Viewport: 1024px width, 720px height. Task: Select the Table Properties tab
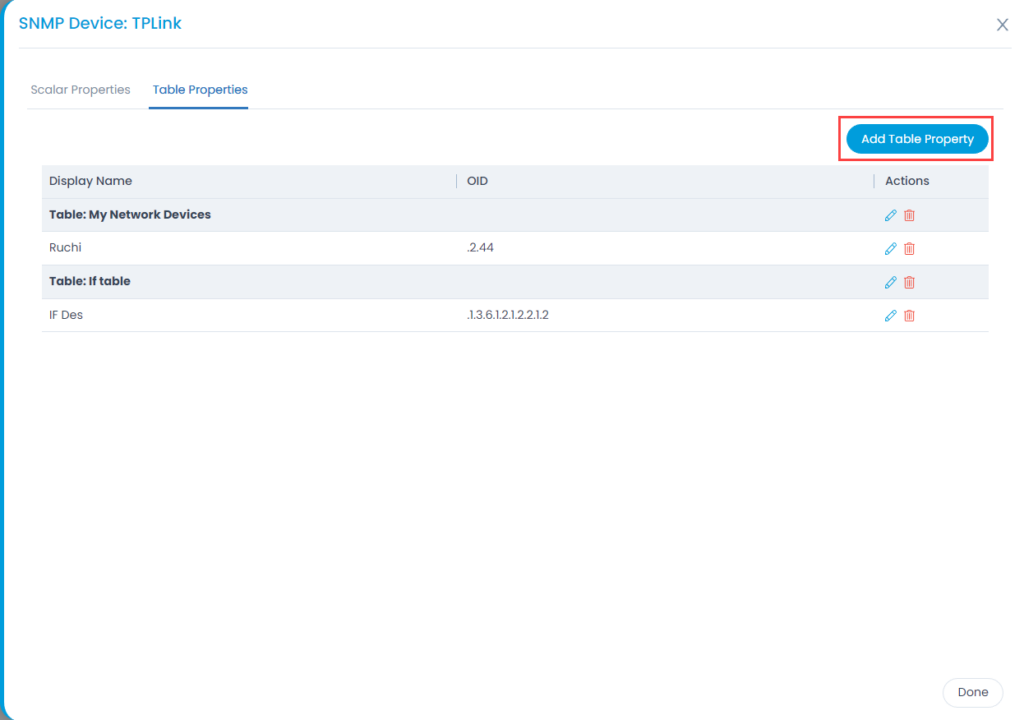(x=200, y=90)
